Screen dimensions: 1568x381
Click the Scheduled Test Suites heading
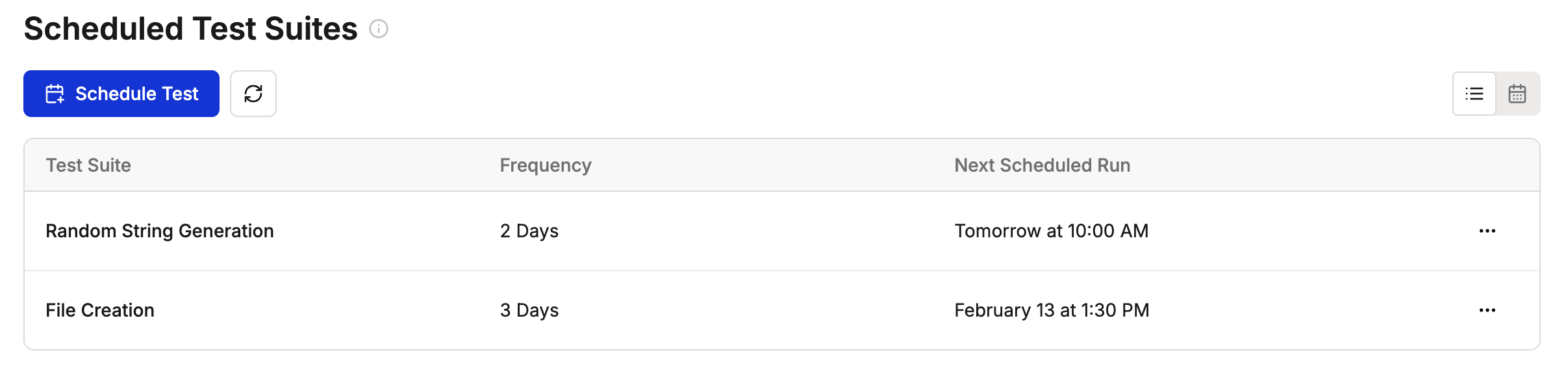click(x=190, y=29)
